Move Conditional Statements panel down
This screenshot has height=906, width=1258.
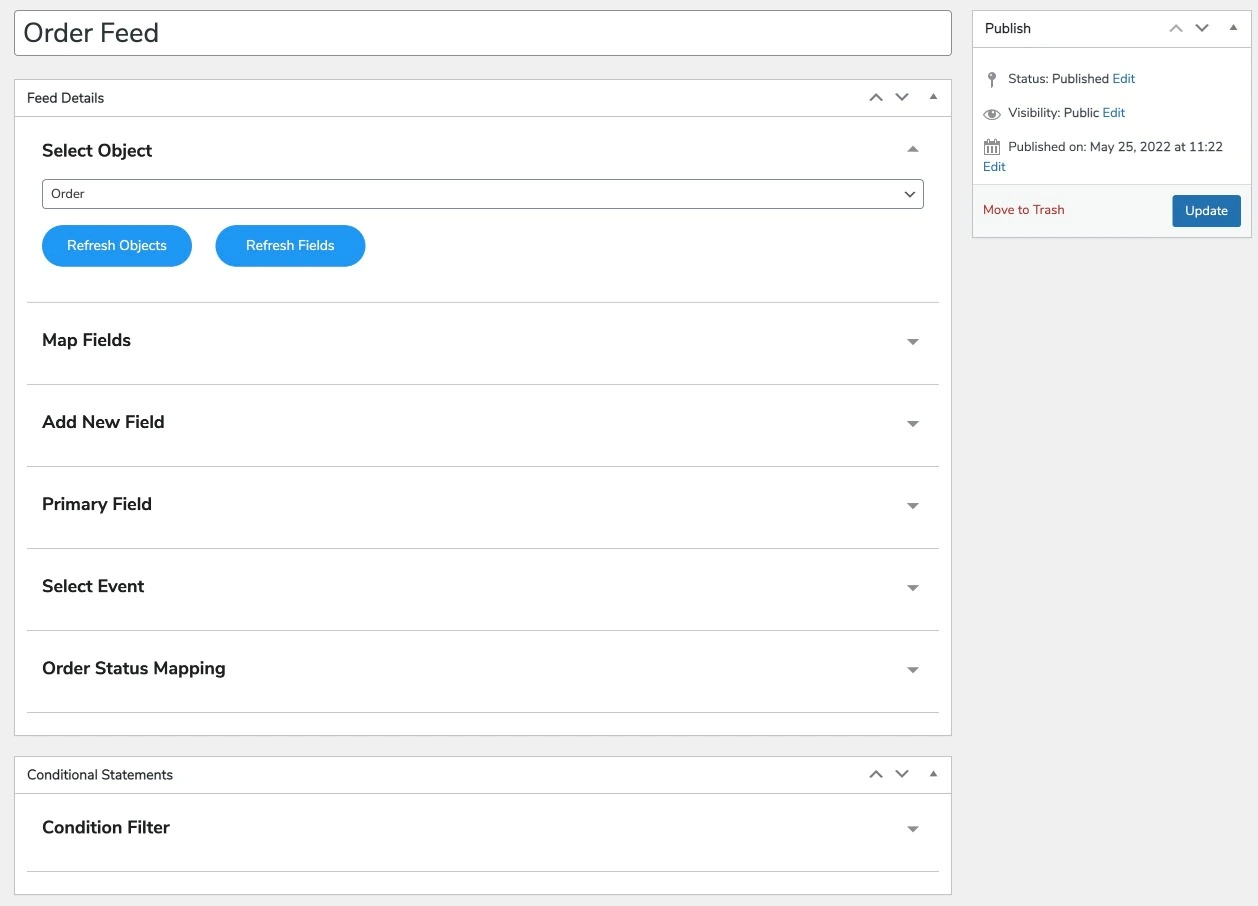point(902,775)
